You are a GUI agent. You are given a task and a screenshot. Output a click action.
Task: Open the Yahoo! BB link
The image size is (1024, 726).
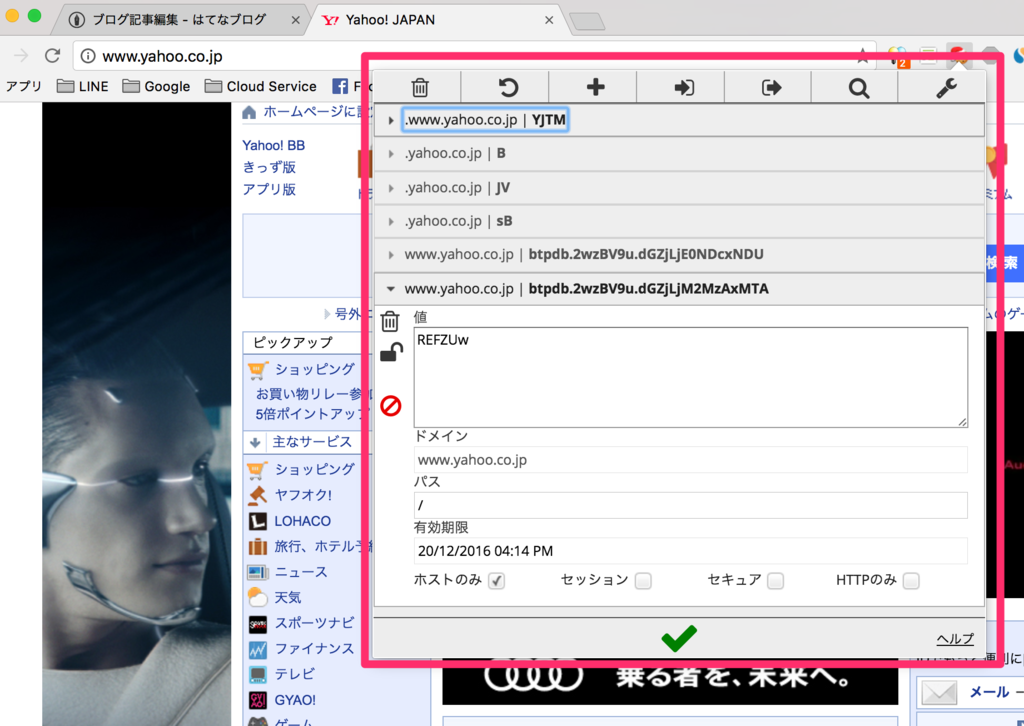point(274,145)
